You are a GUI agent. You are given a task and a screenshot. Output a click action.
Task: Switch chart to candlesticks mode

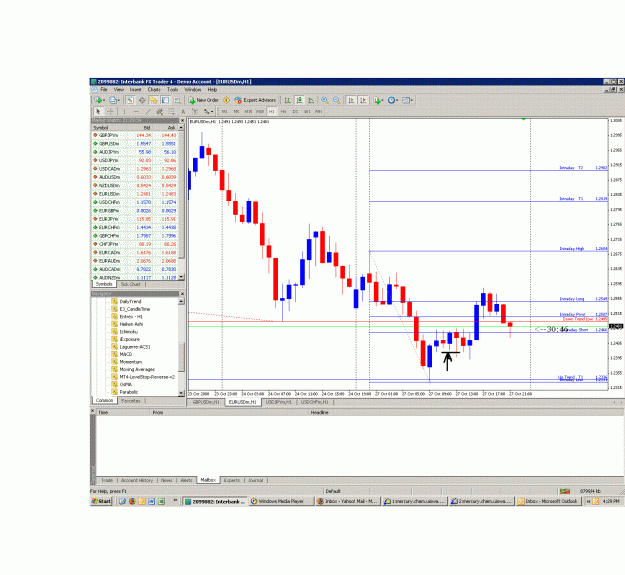pos(299,100)
